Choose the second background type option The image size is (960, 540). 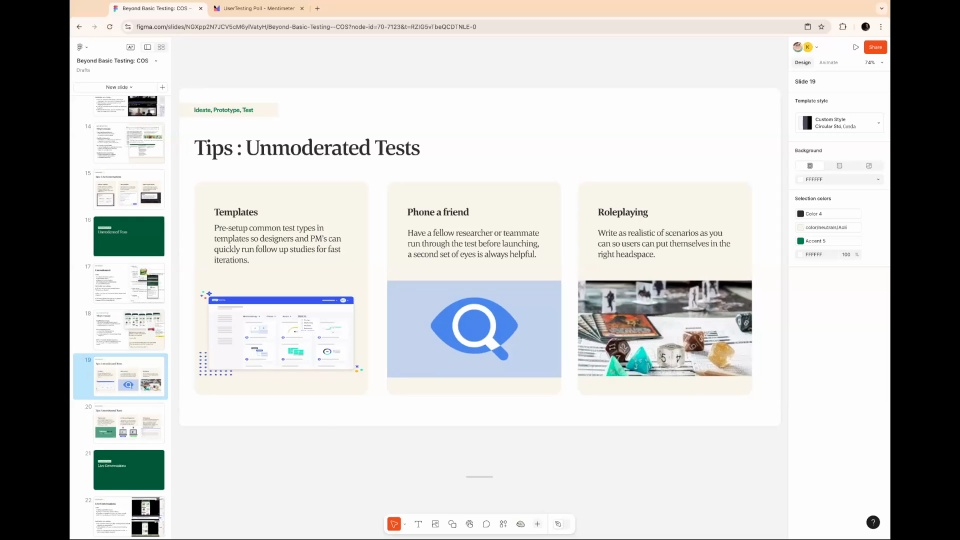839,166
